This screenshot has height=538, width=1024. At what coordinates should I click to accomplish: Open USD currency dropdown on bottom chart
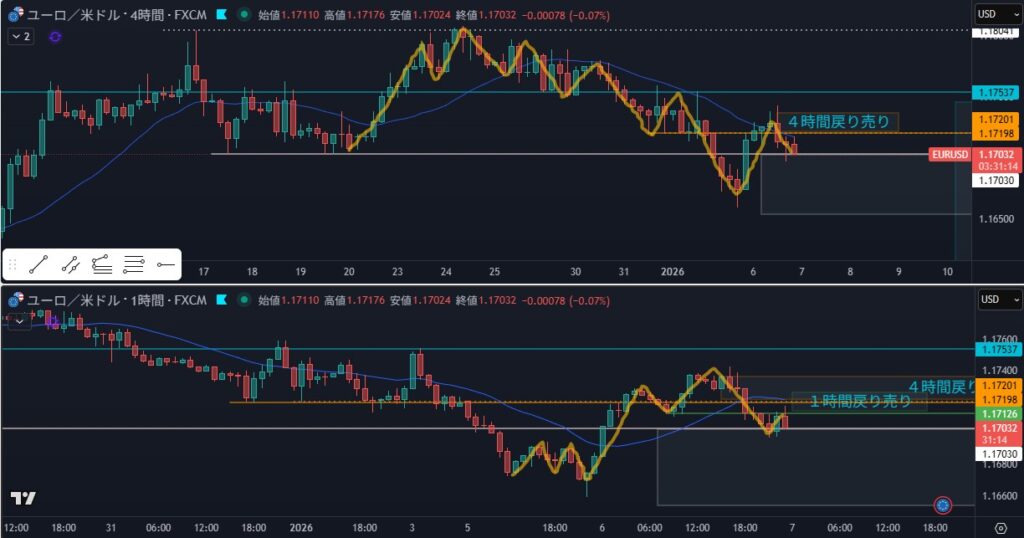pos(997,300)
